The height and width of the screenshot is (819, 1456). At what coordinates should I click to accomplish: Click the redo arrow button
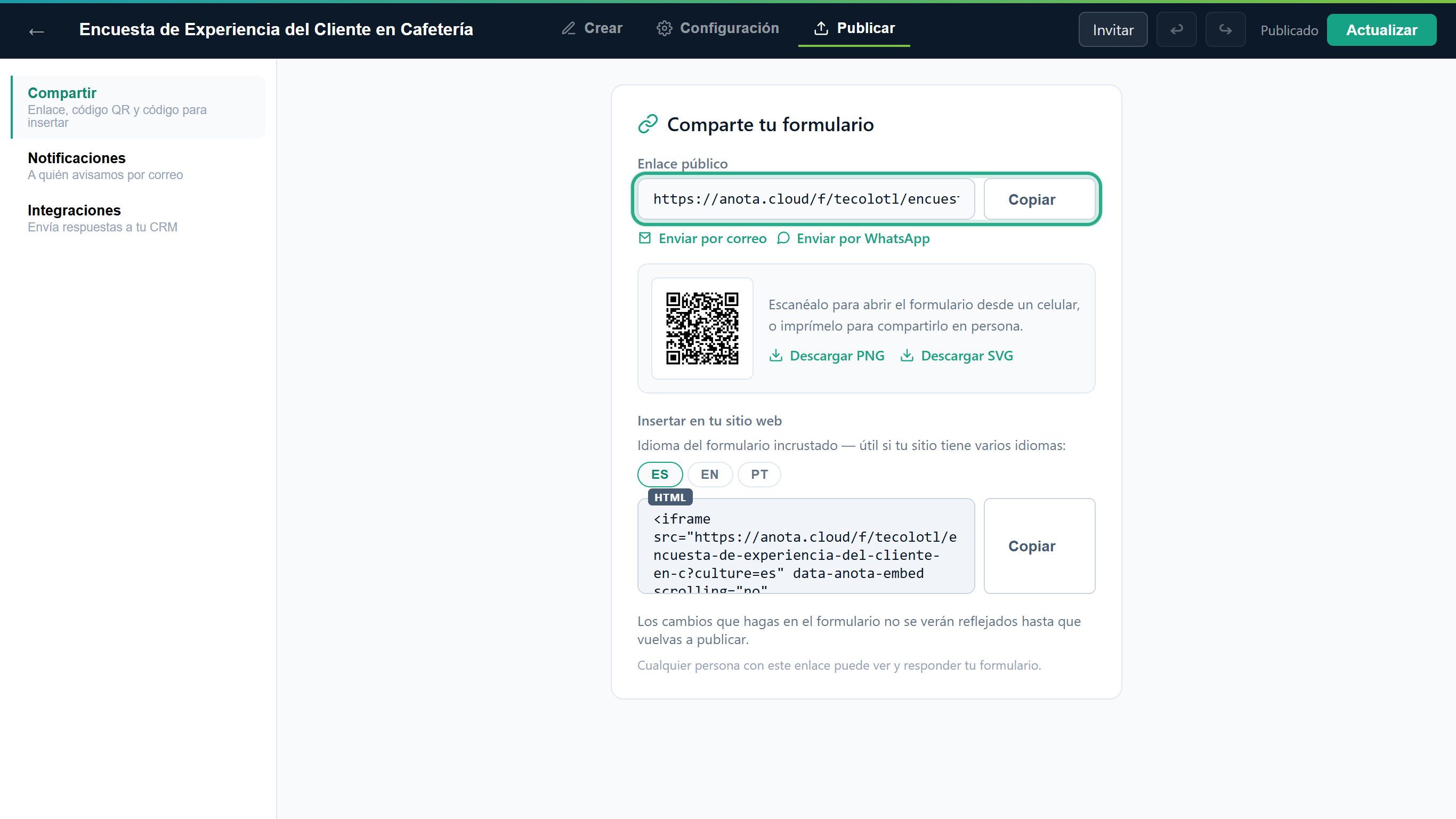click(1225, 29)
